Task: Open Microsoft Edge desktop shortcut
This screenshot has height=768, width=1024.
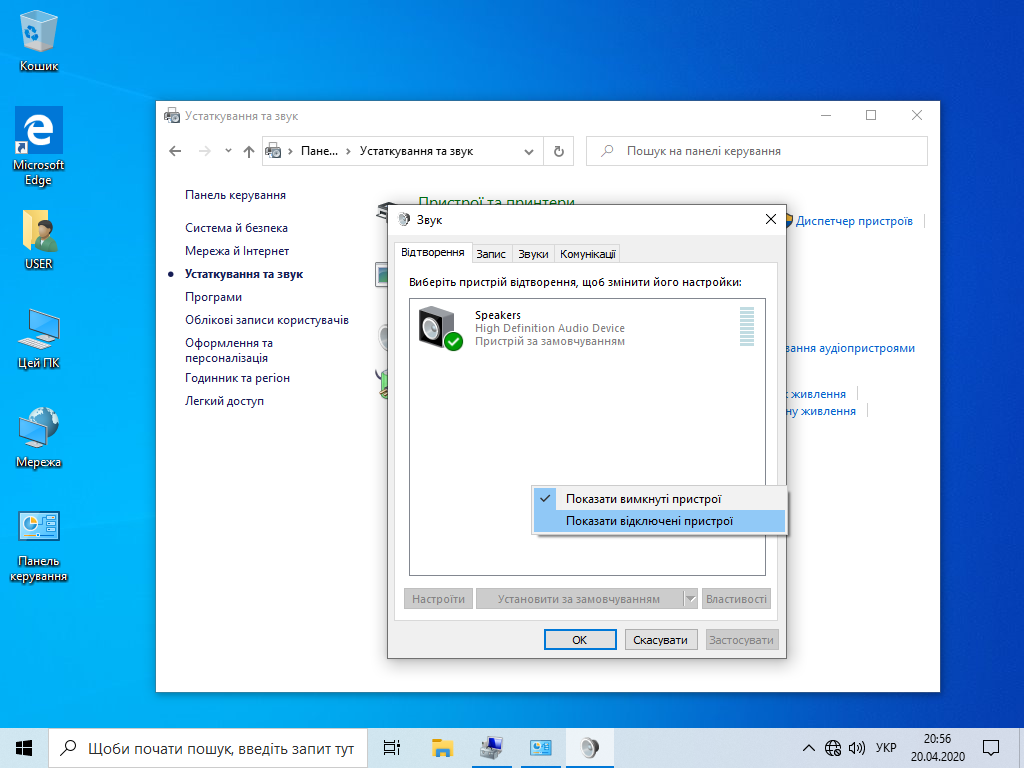Action: (x=39, y=146)
